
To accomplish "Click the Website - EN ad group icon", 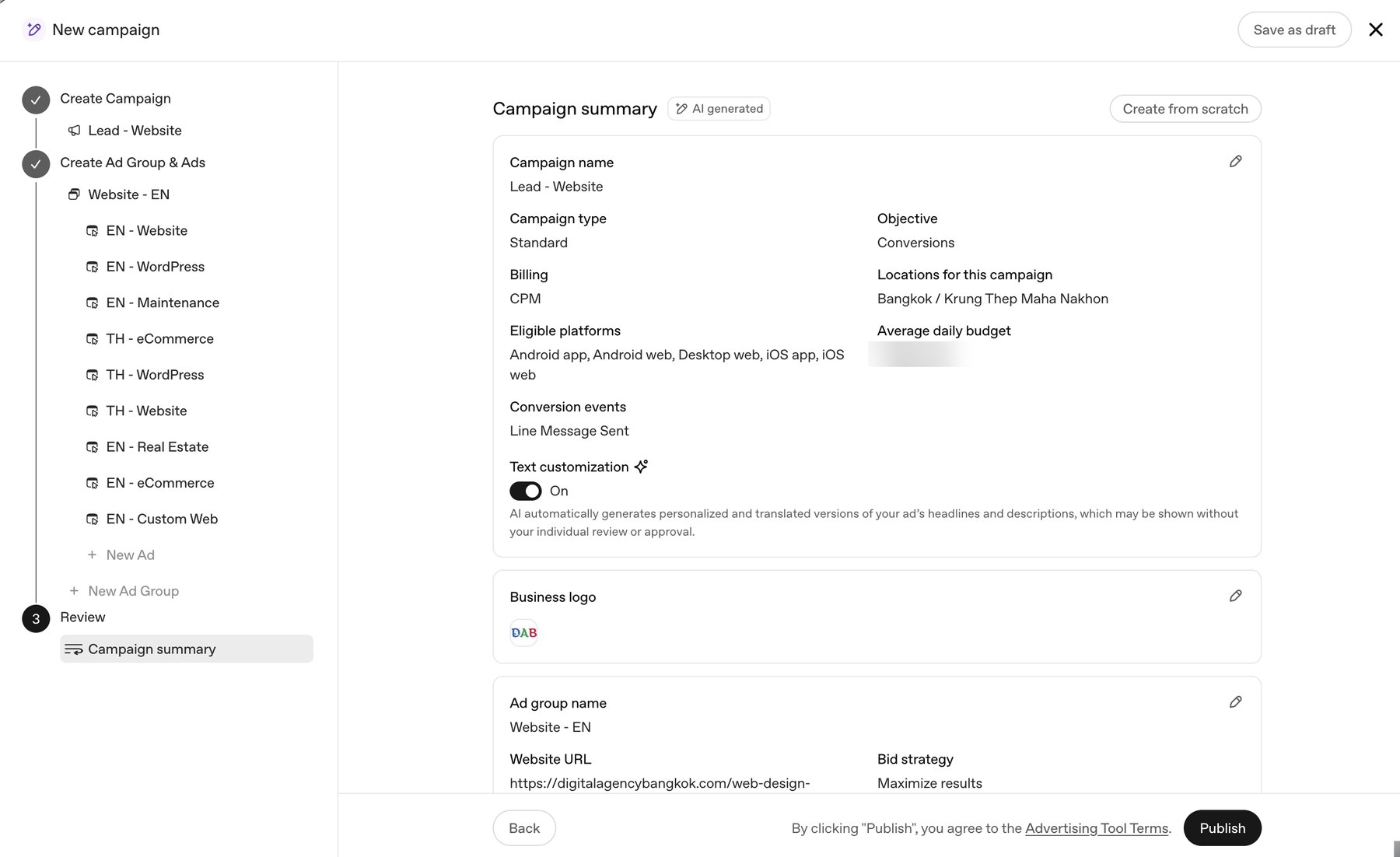I will pos(75,194).
